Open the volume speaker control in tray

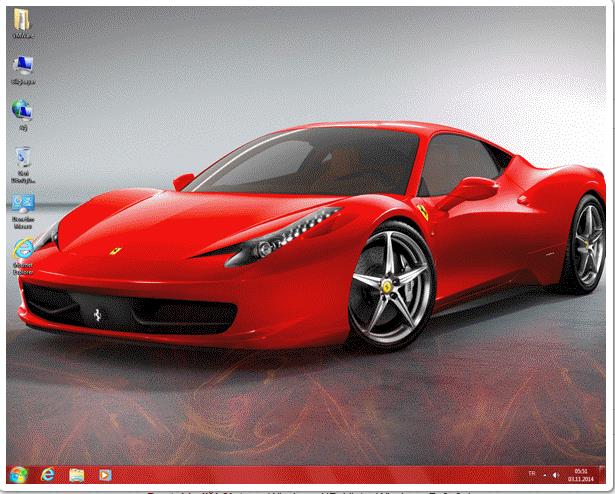pyautogui.click(x=556, y=474)
